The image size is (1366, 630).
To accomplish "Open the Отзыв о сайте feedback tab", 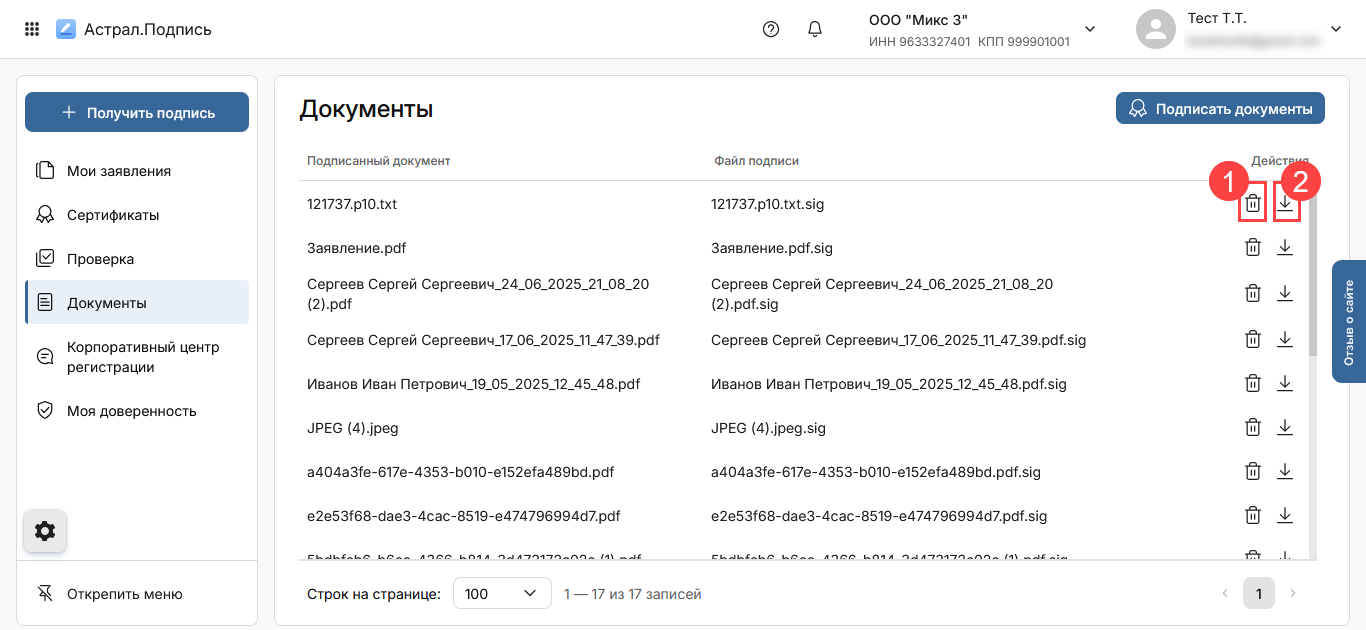I will pyautogui.click(x=1348, y=322).
